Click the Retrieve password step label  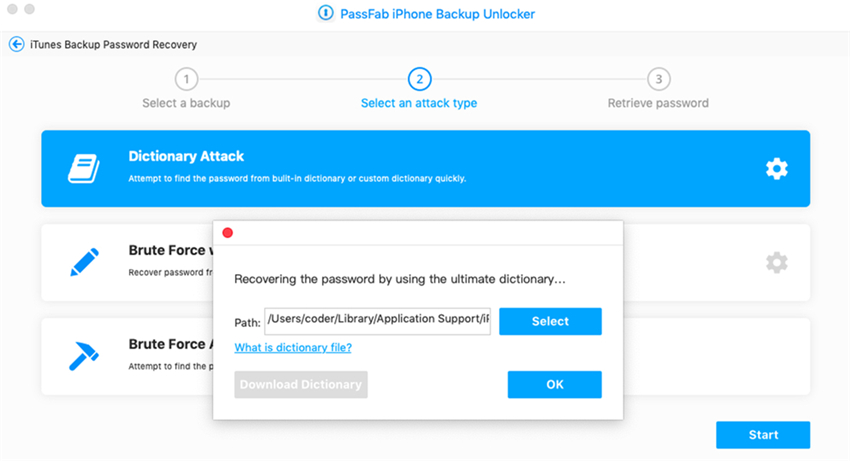tap(658, 103)
